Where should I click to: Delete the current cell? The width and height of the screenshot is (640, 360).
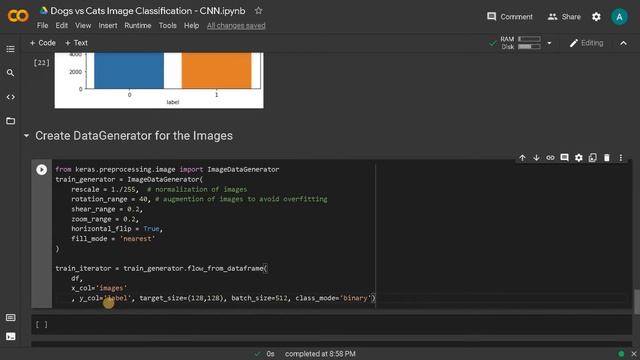607,158
